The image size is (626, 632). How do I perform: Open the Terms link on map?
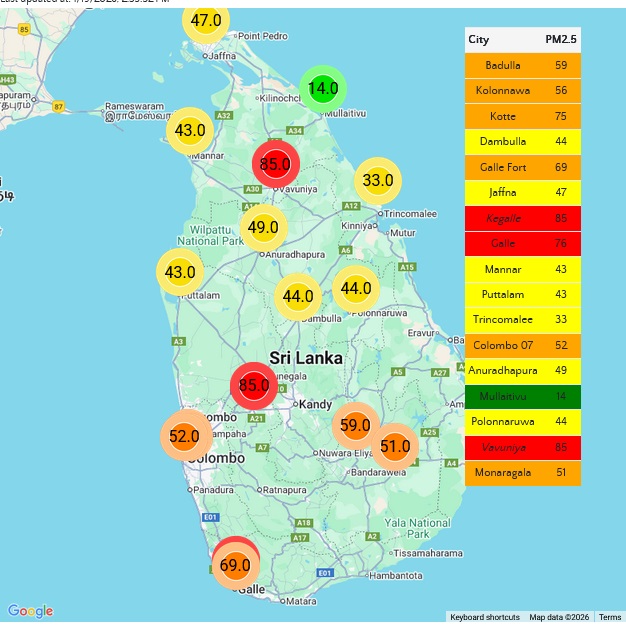[x=610, y=617]
